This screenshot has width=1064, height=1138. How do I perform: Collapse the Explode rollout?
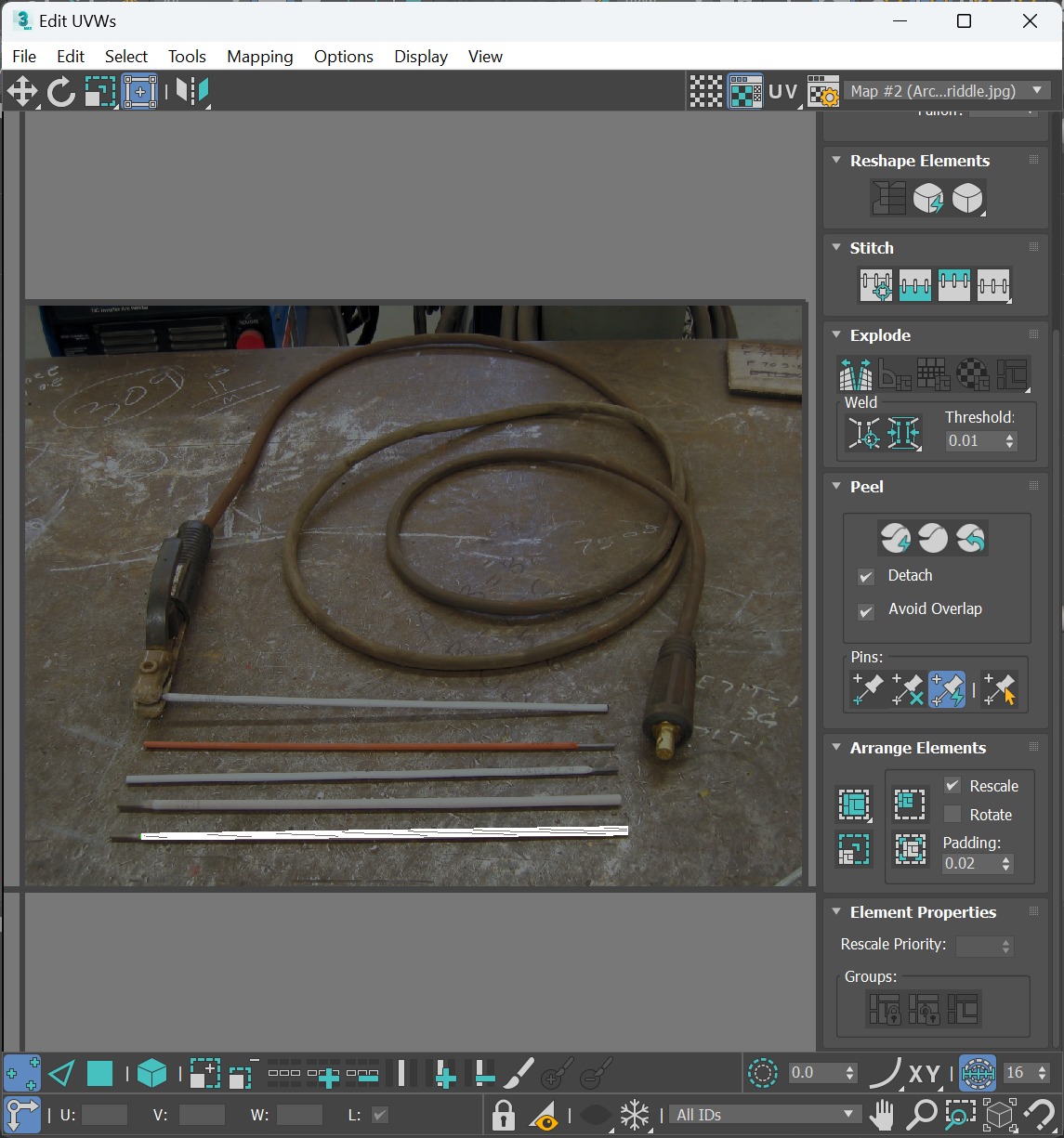click(836, 335)
